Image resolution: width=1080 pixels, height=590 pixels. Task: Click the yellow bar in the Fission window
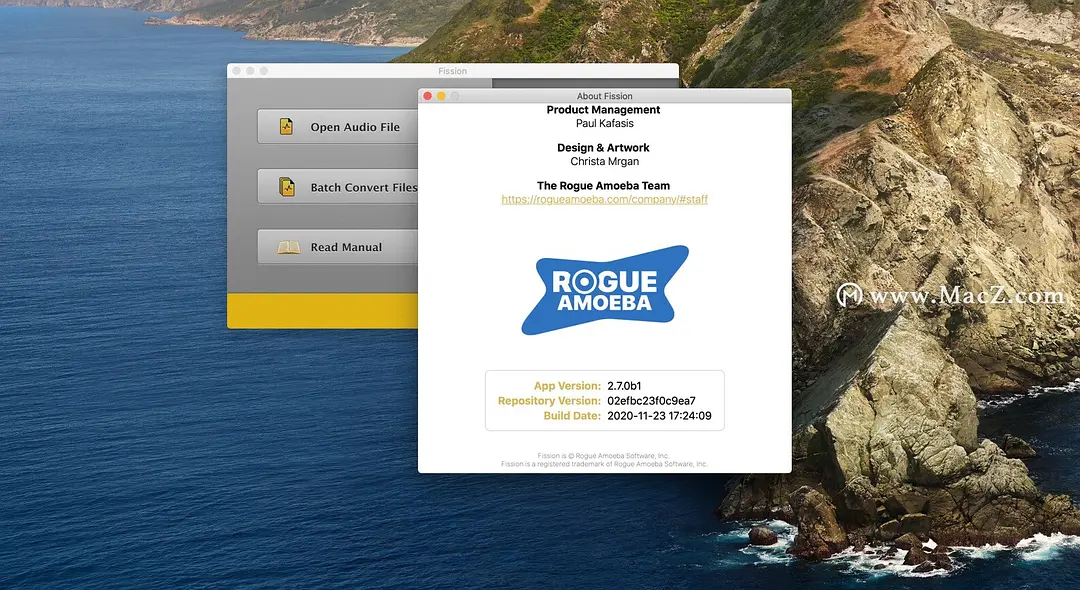tap(322, 310)
